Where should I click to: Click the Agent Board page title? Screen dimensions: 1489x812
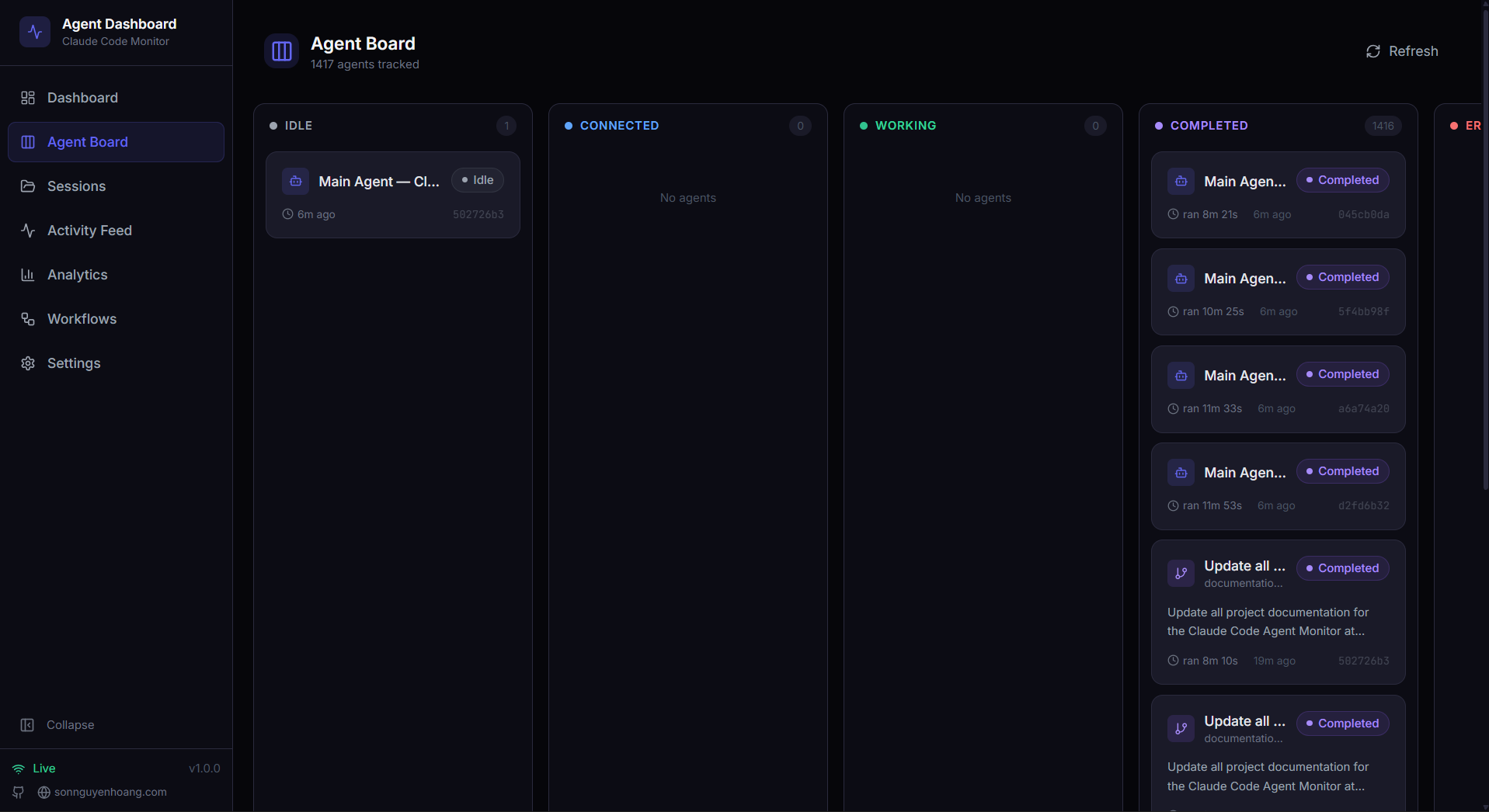point(363,43)
